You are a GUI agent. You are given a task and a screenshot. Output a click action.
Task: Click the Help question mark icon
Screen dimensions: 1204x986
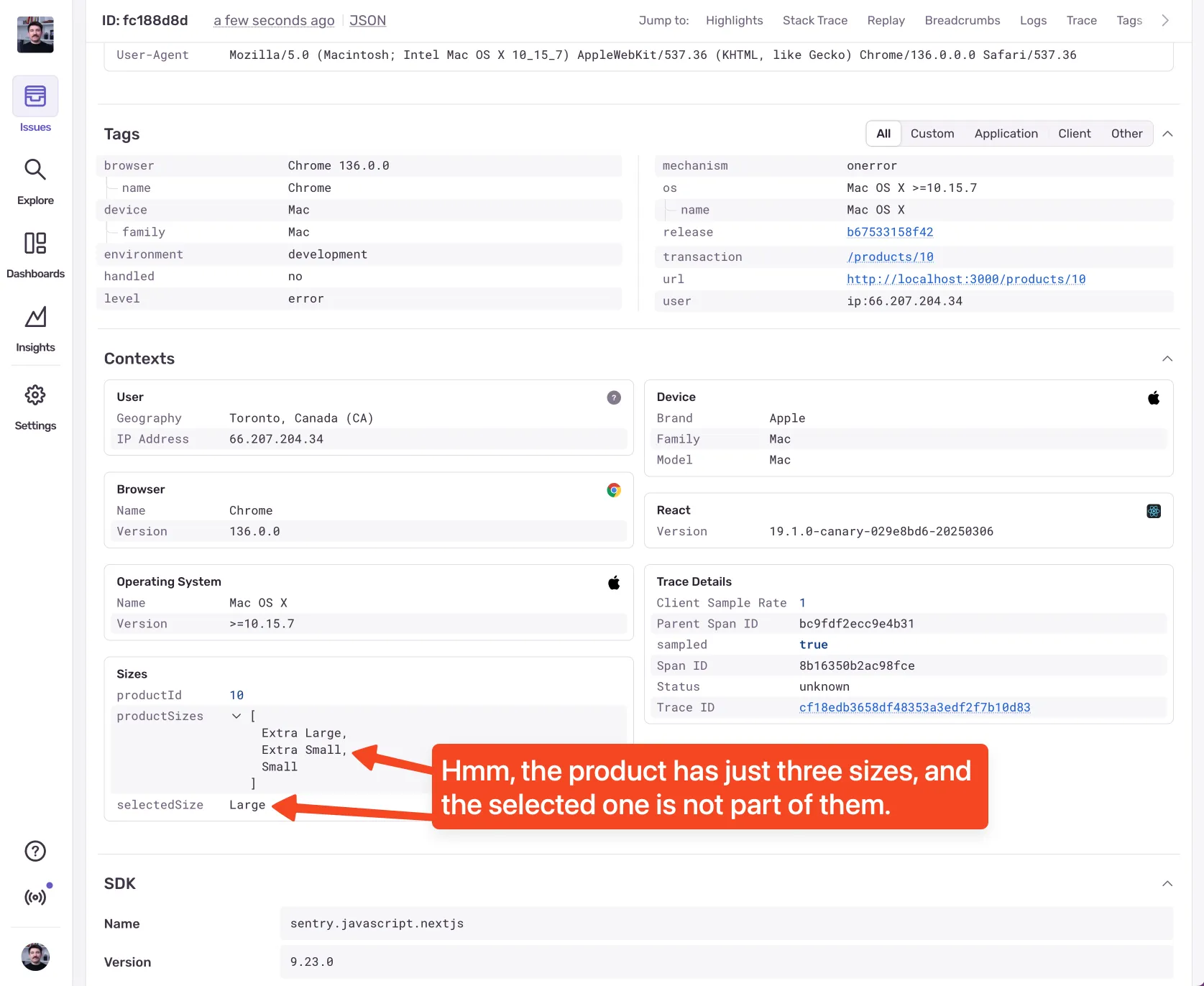coord(35,852)
